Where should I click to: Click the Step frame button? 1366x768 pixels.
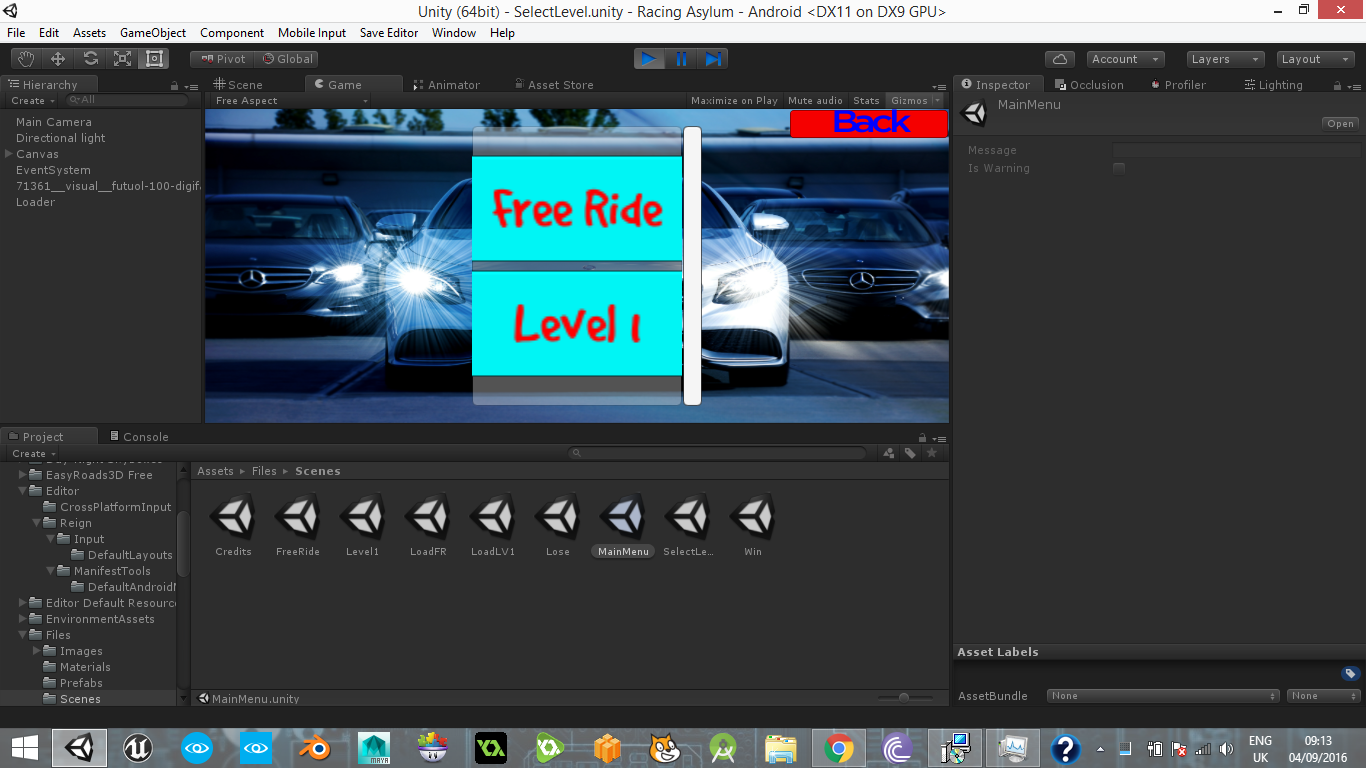tap(713, 59)
